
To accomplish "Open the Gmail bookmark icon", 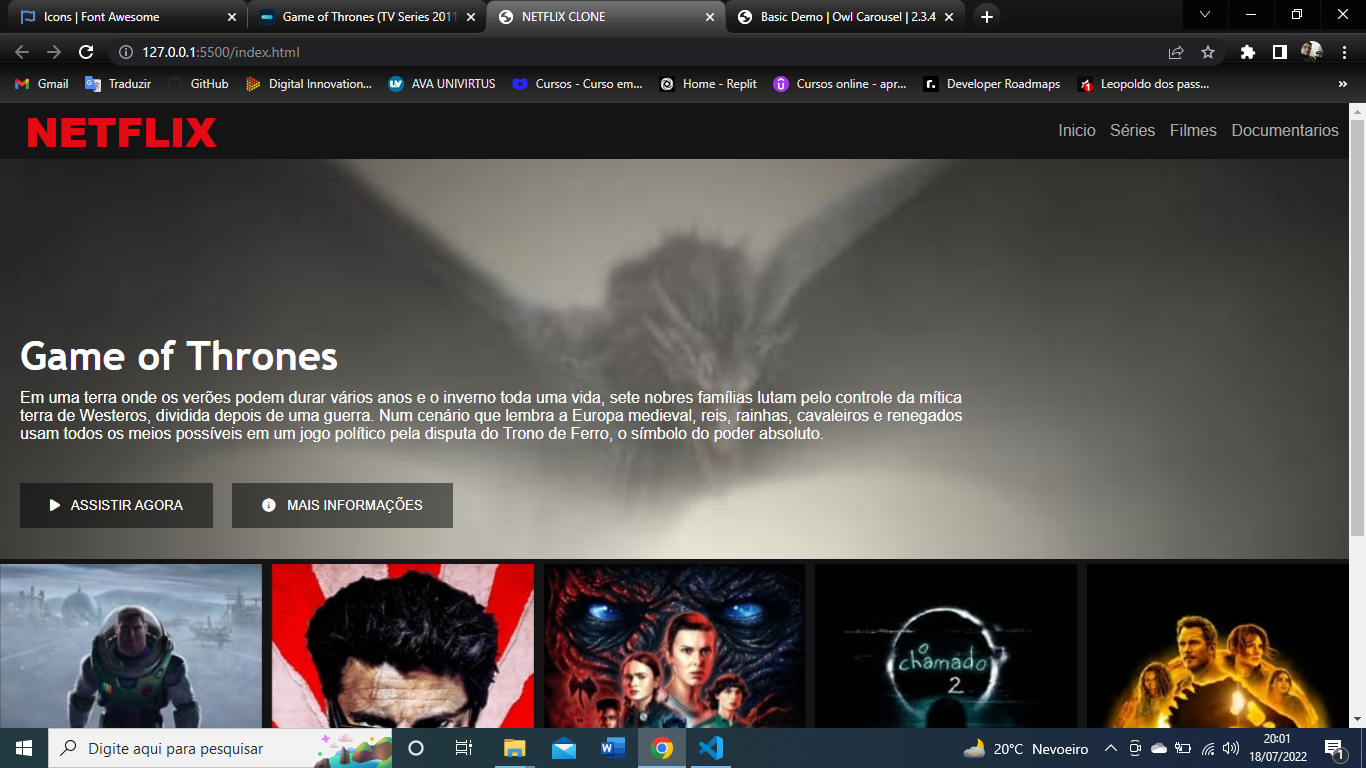I will [x=21, y=84].
